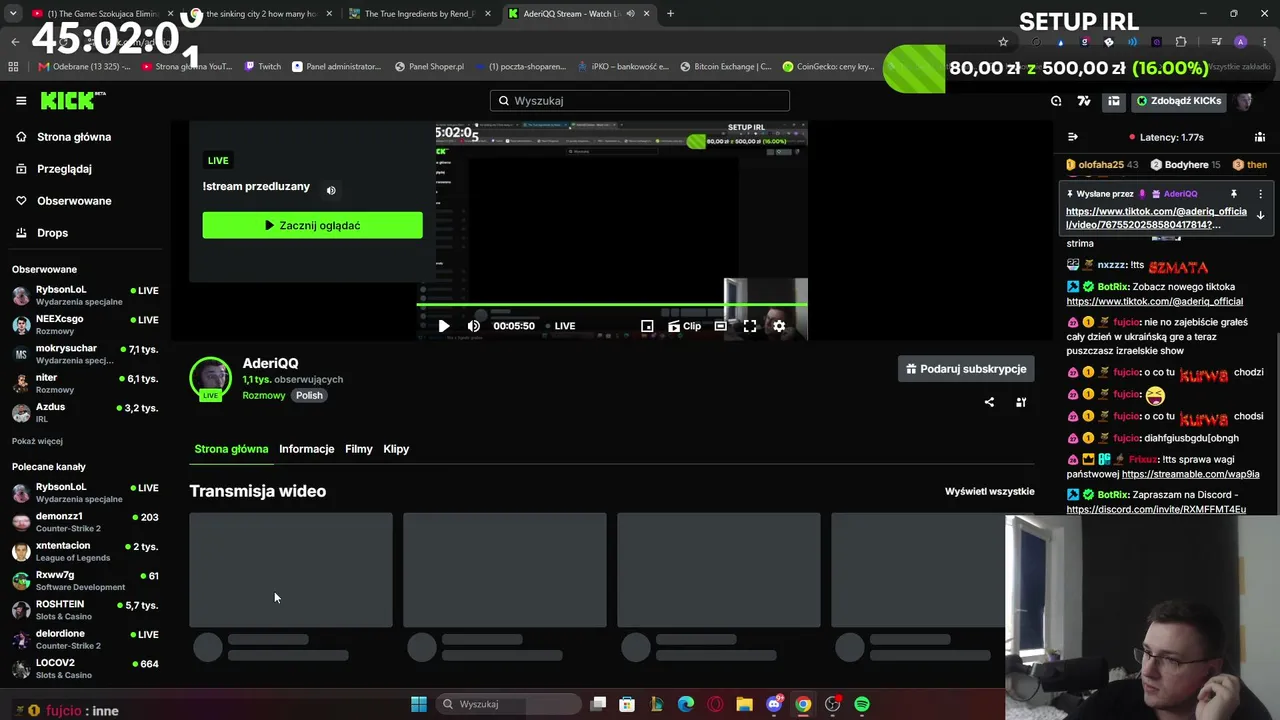
Task: Switch to the Klipy tab
Action: [396, 449]
